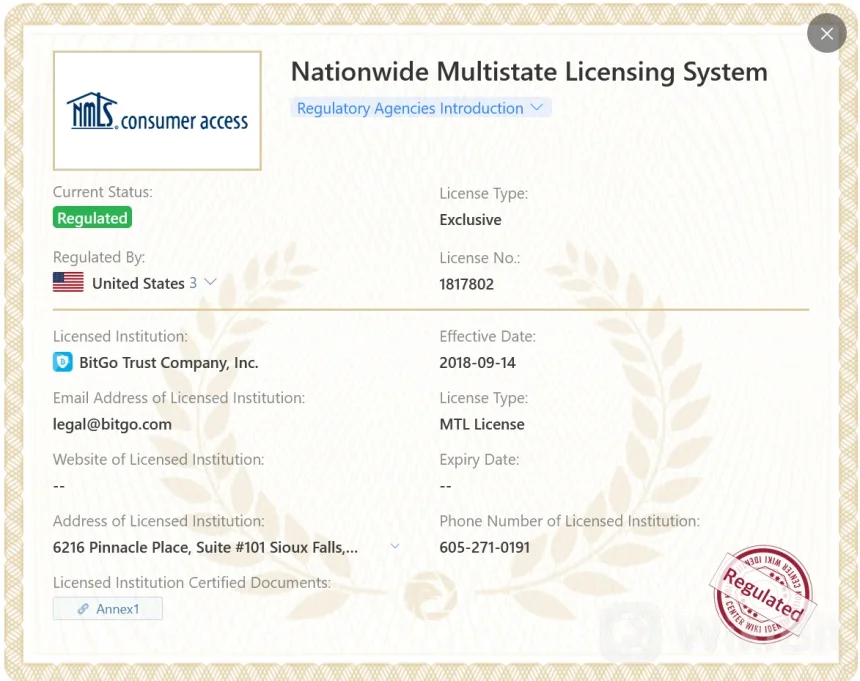Image resolution: width=860 pixels, height=681 pixels.
Task: Expand the full address chevron
Action: click(x=395, y=546)
